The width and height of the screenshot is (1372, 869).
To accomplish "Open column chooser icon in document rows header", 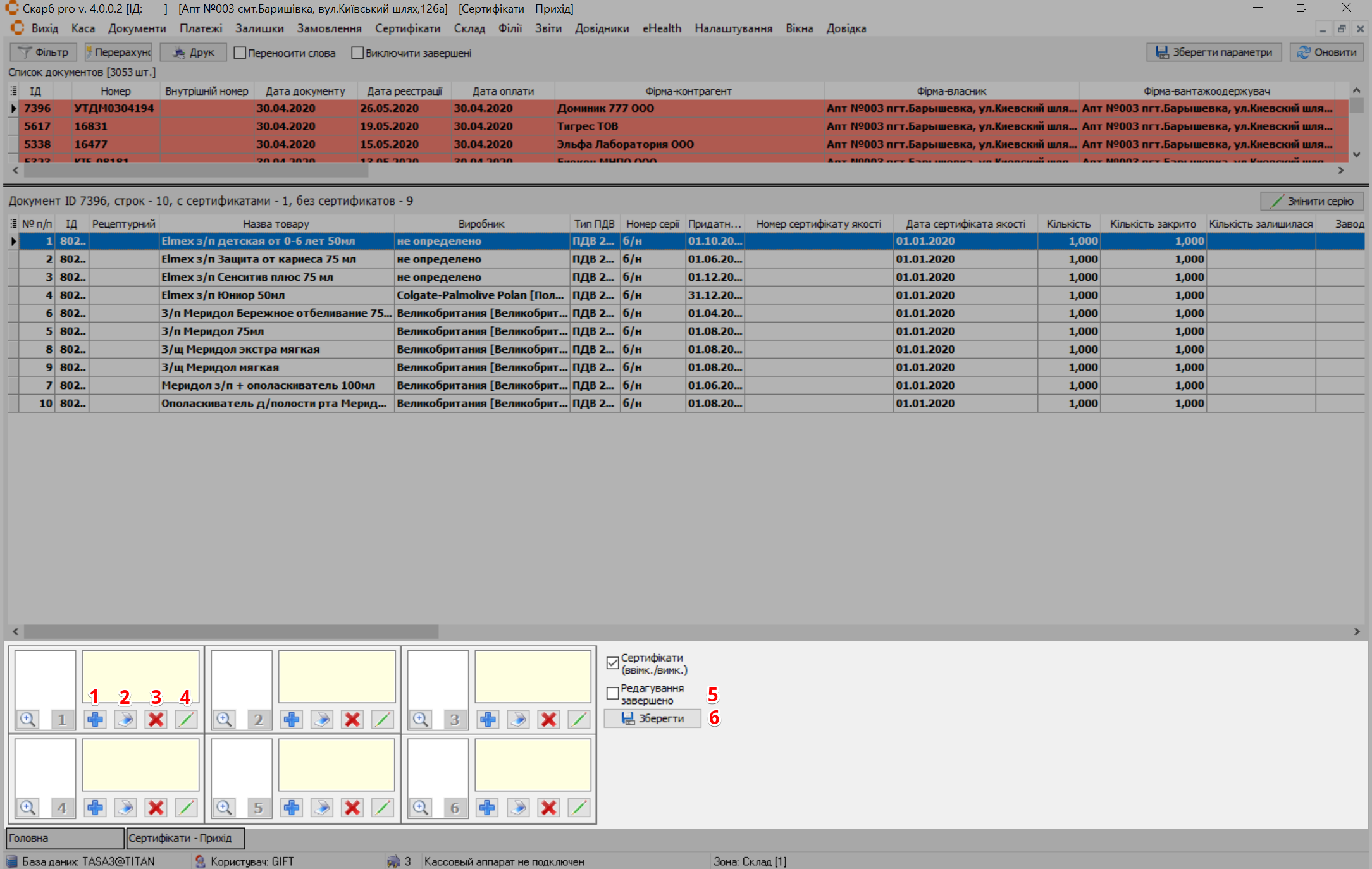I will [13, 224].
